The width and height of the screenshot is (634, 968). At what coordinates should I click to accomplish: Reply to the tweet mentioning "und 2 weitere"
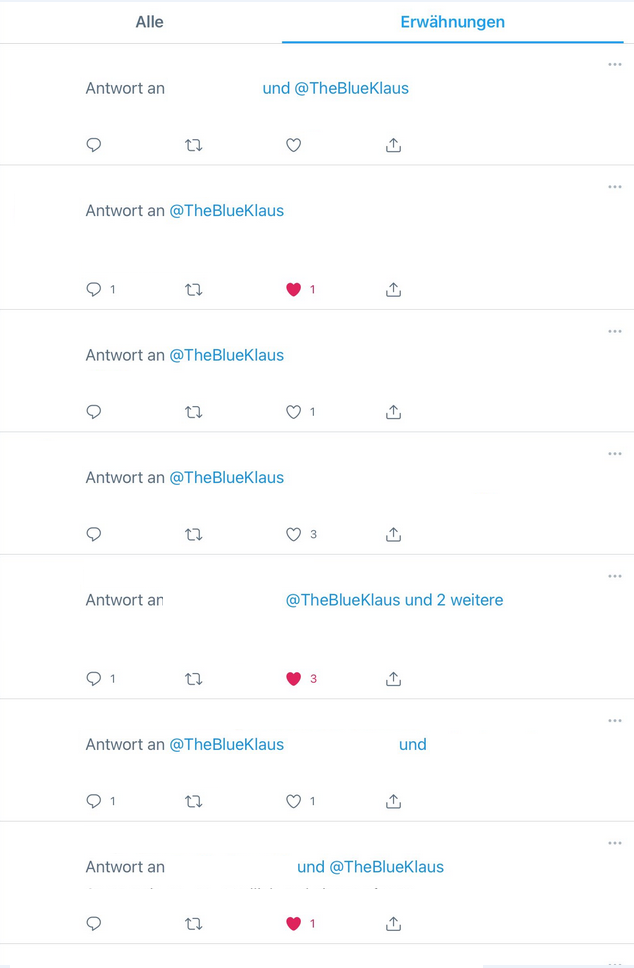tap(94, 679)
